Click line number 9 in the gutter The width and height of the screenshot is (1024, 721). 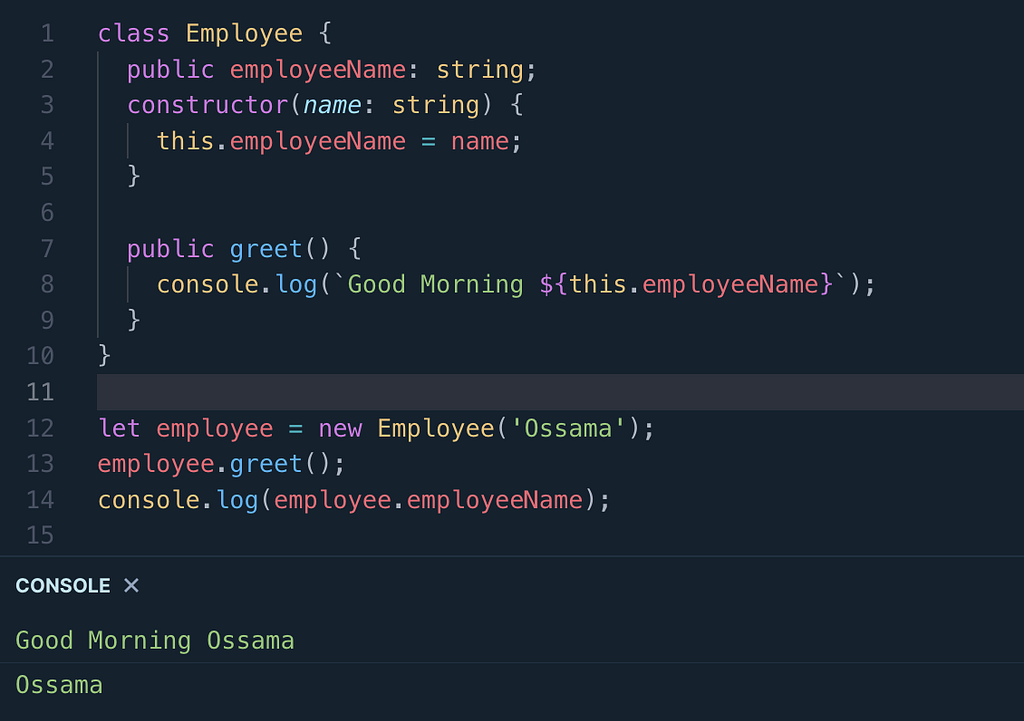click(x=47, y=320)
